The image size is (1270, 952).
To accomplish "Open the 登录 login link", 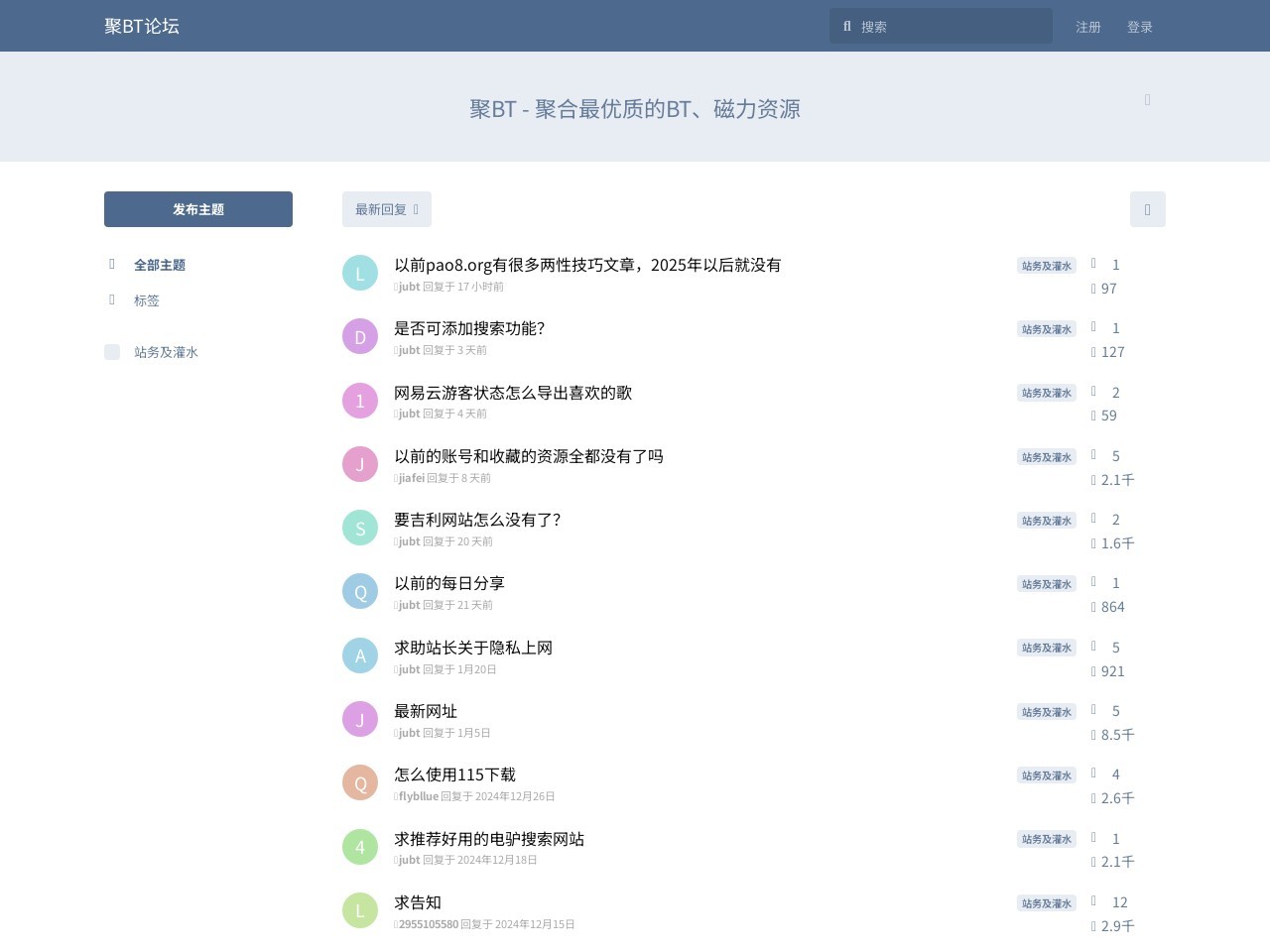I will click(x=1140, y=27).
